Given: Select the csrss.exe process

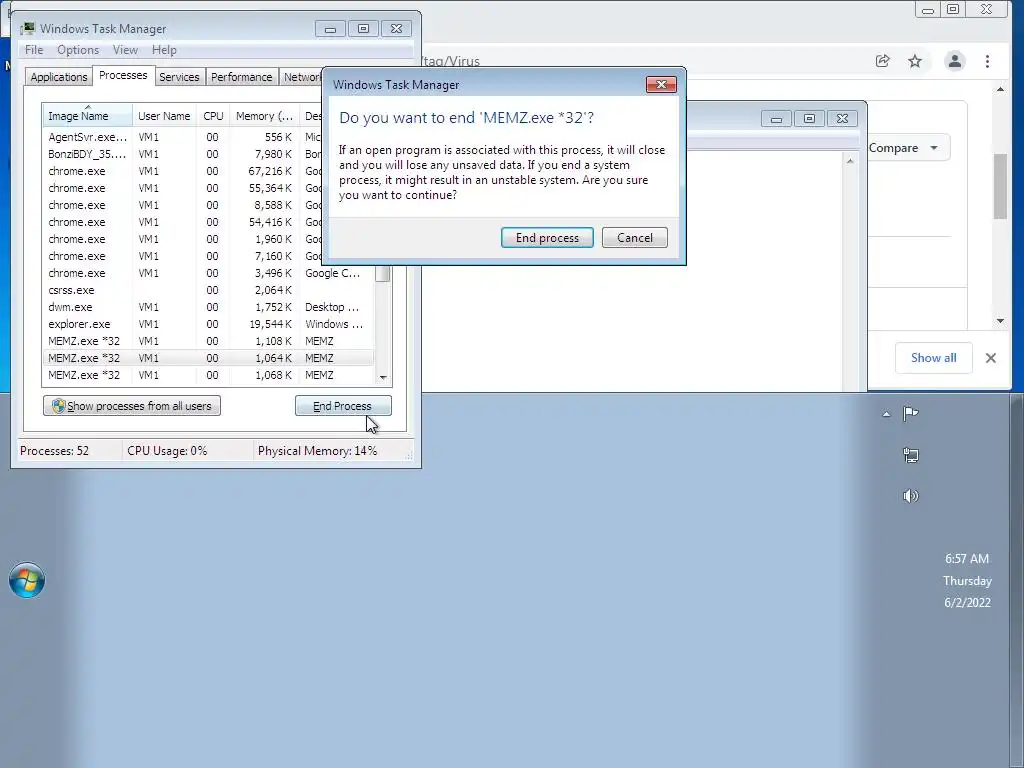Looking at the screenshot, I should (208, 290).
